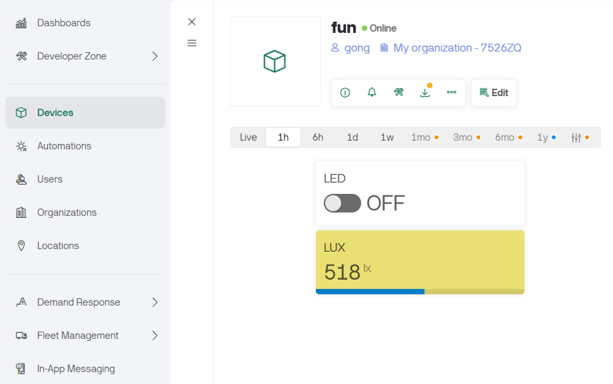Click the device cube image

tap(275, 61)
